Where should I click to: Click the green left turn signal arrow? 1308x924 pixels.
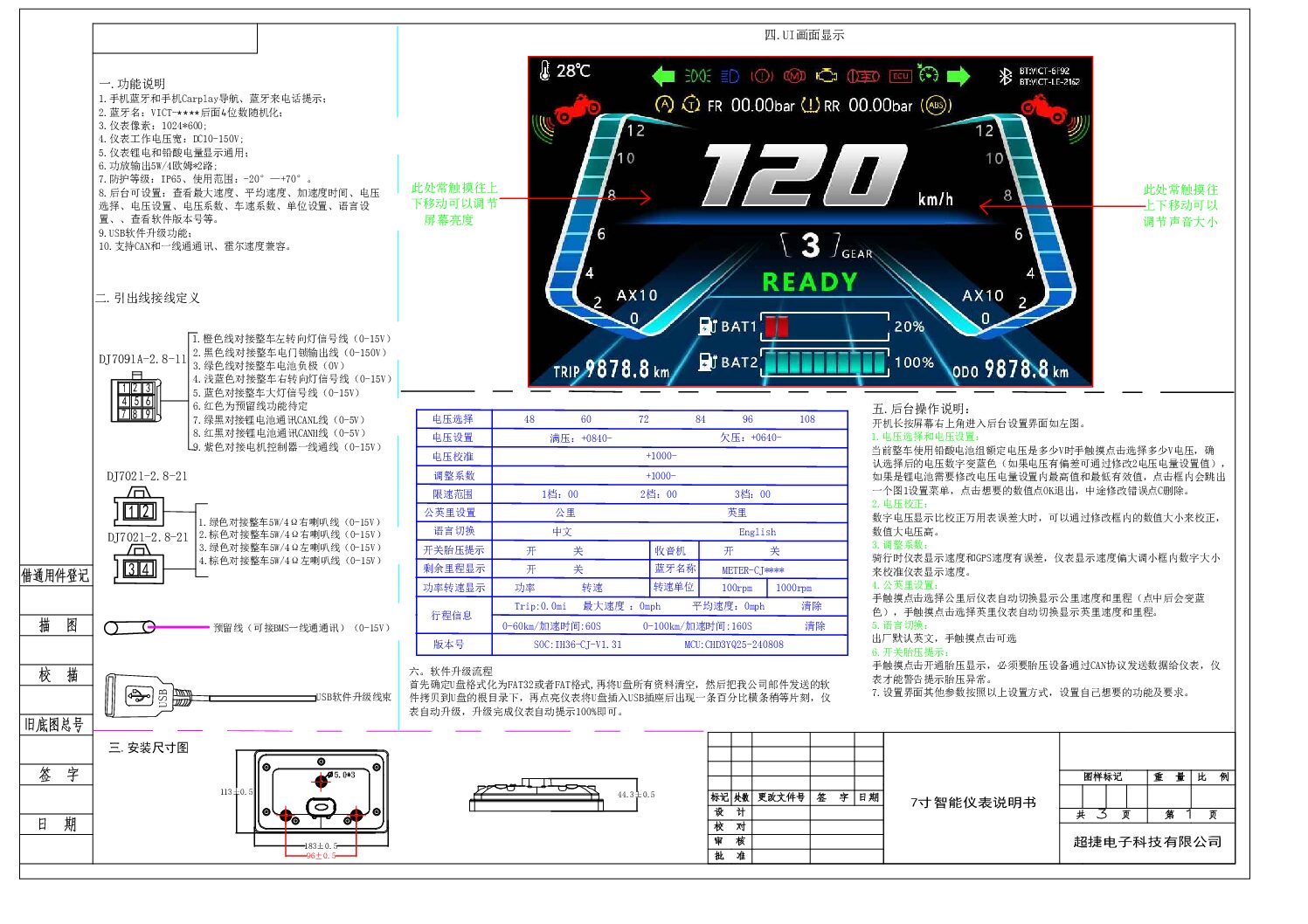[663, 76]
